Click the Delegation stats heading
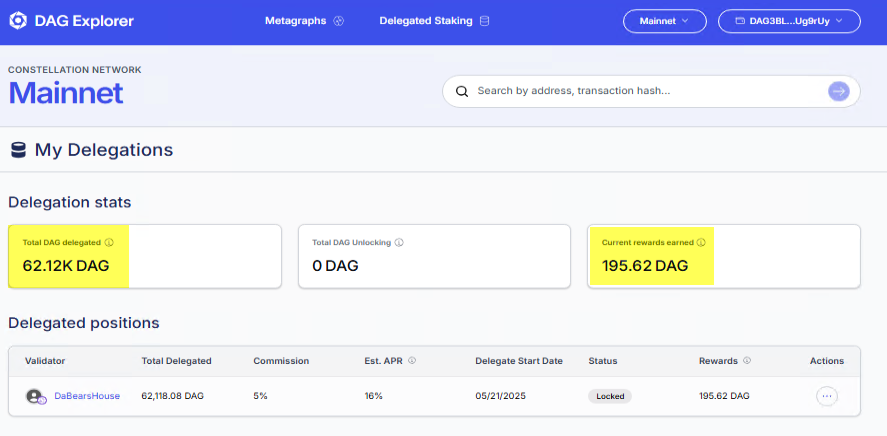887x436 pixels. pos(70,202)
